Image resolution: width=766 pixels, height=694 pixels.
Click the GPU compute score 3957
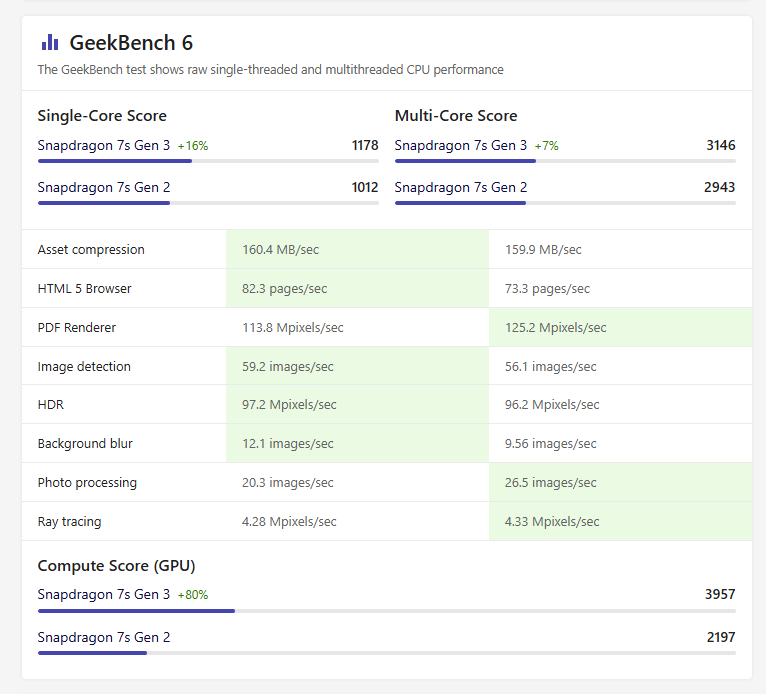719,595
